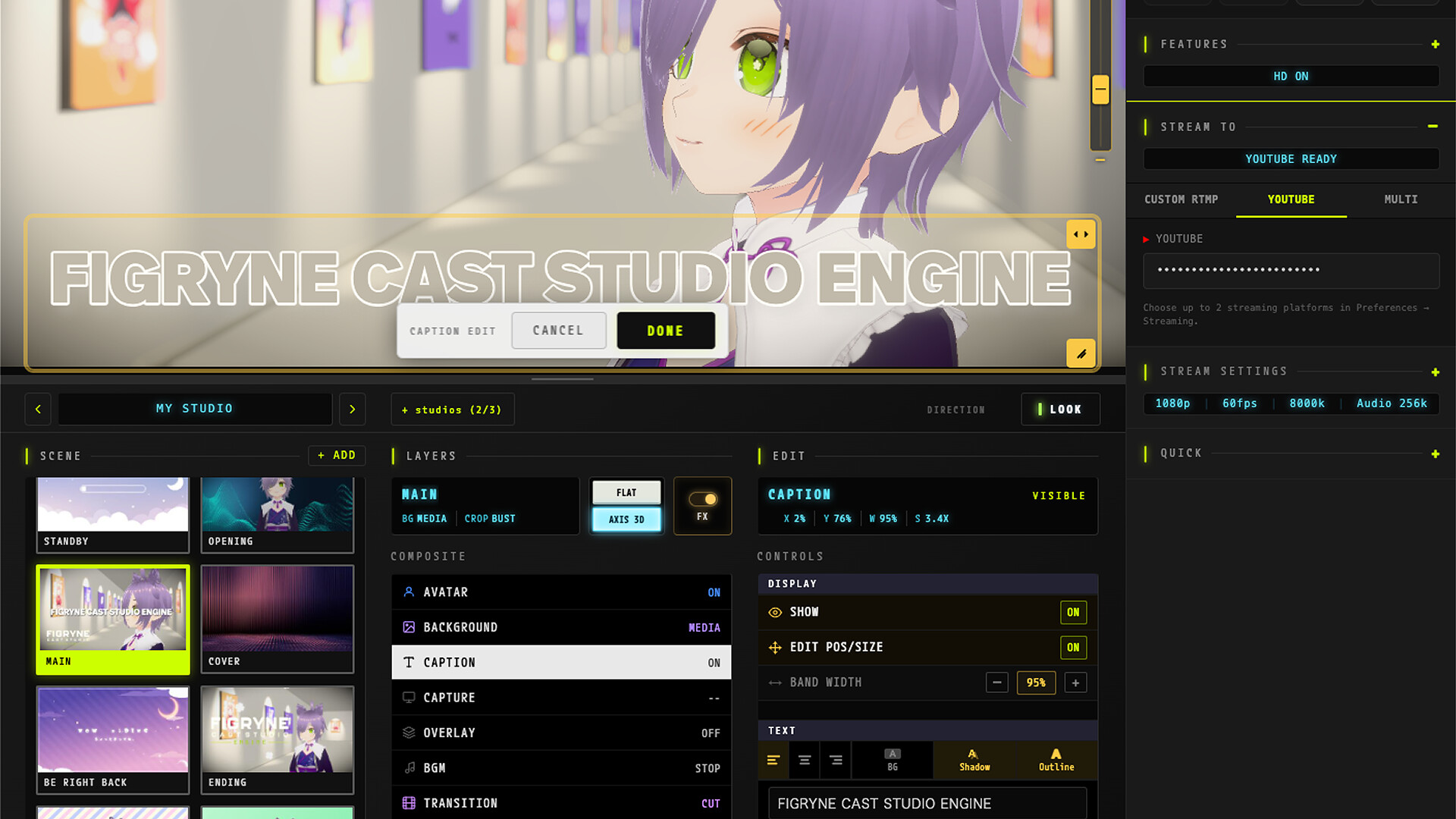Click the Band Width arrows icon
This screenshot has width=1456, height=819.
[x=775, y=682]
